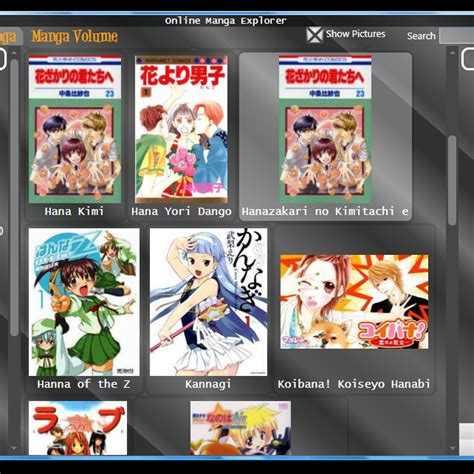Click the manga grid scrollbar thumb
474x474 pixels.
point(452,180)
